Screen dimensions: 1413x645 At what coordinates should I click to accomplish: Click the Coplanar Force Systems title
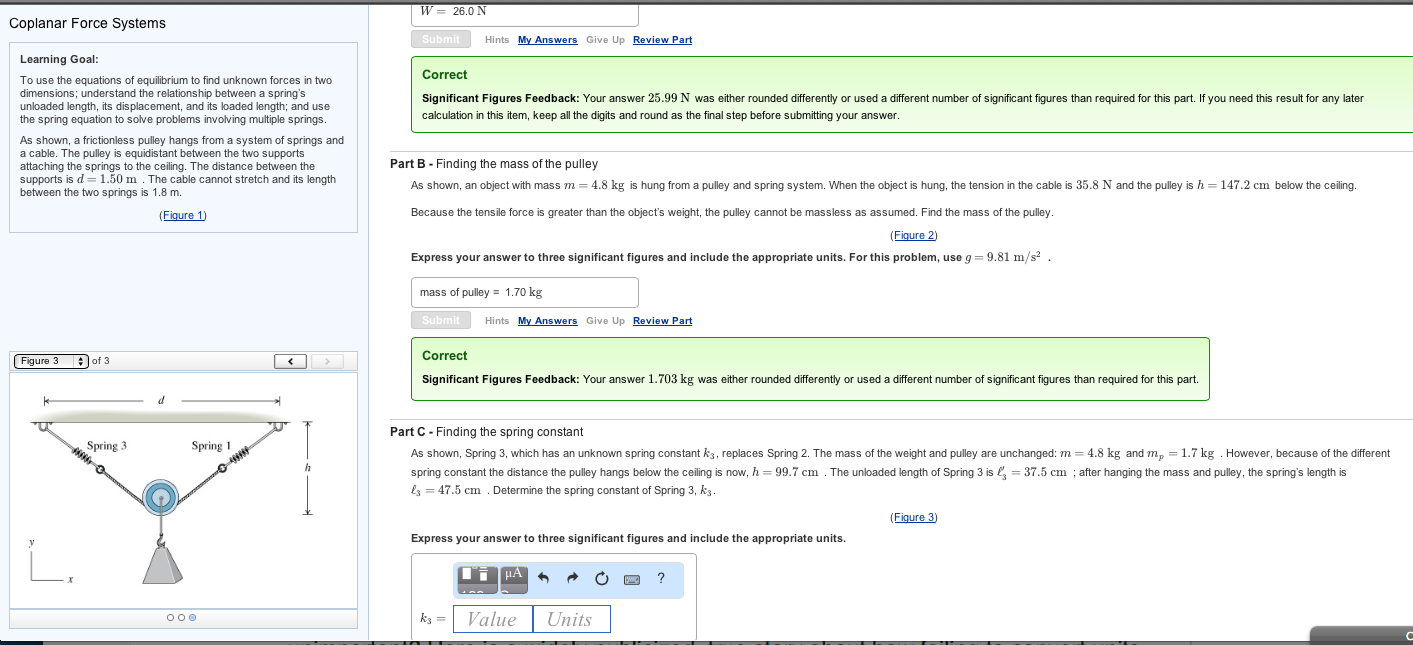(x=87, y=23)
